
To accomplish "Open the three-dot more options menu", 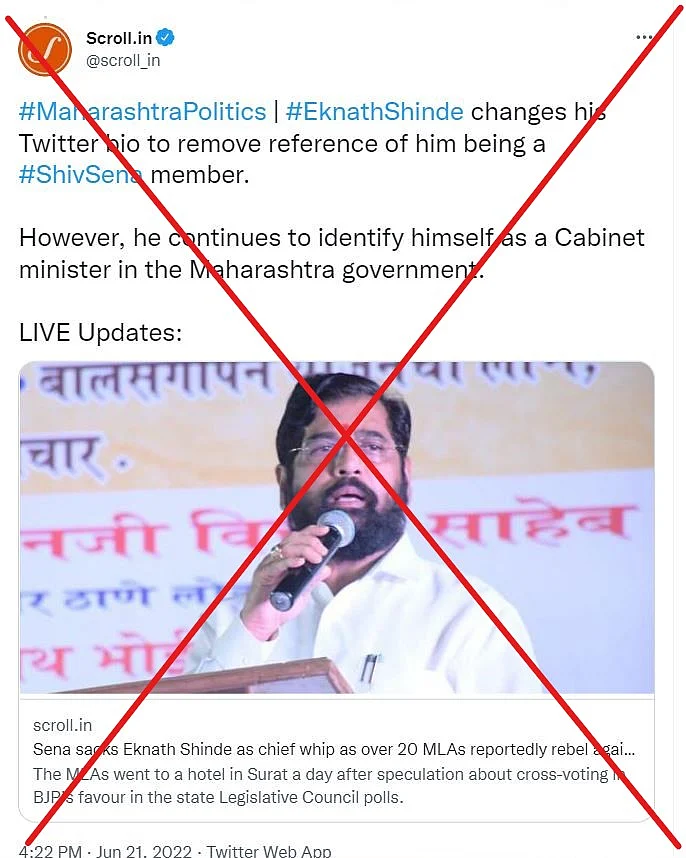I will (644, 37).
